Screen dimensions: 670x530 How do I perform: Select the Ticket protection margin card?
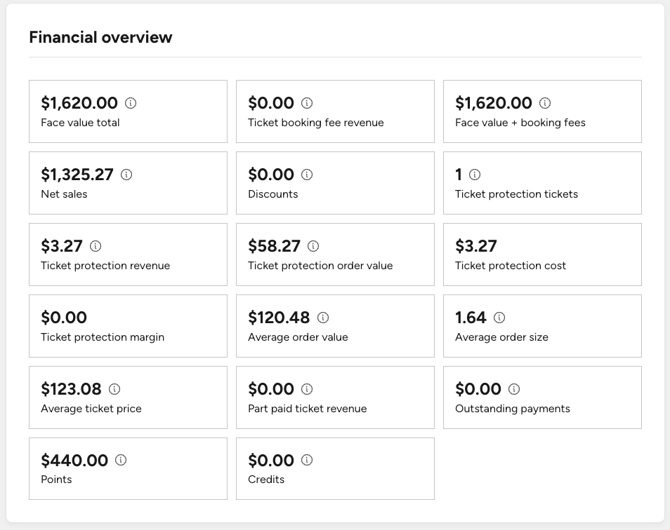pyautogui.click(x=128, y=326)
